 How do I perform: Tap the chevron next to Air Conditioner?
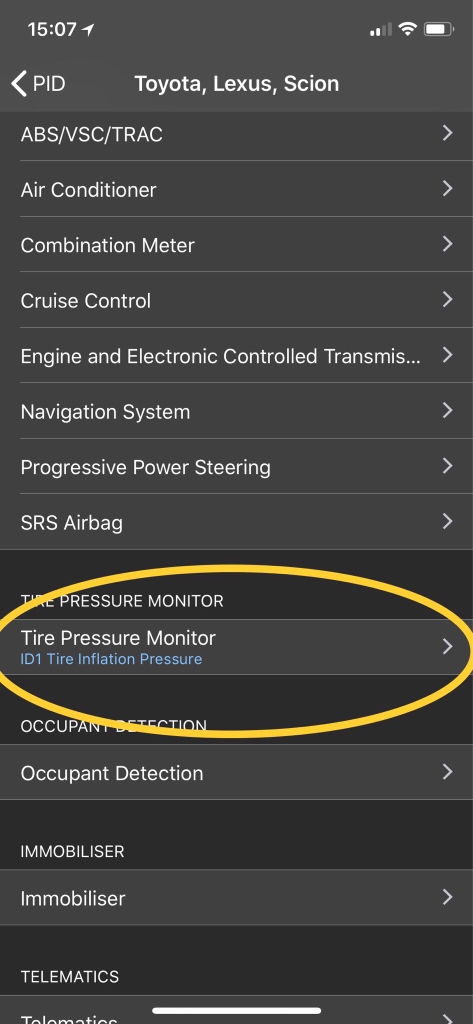coord(448,189)
